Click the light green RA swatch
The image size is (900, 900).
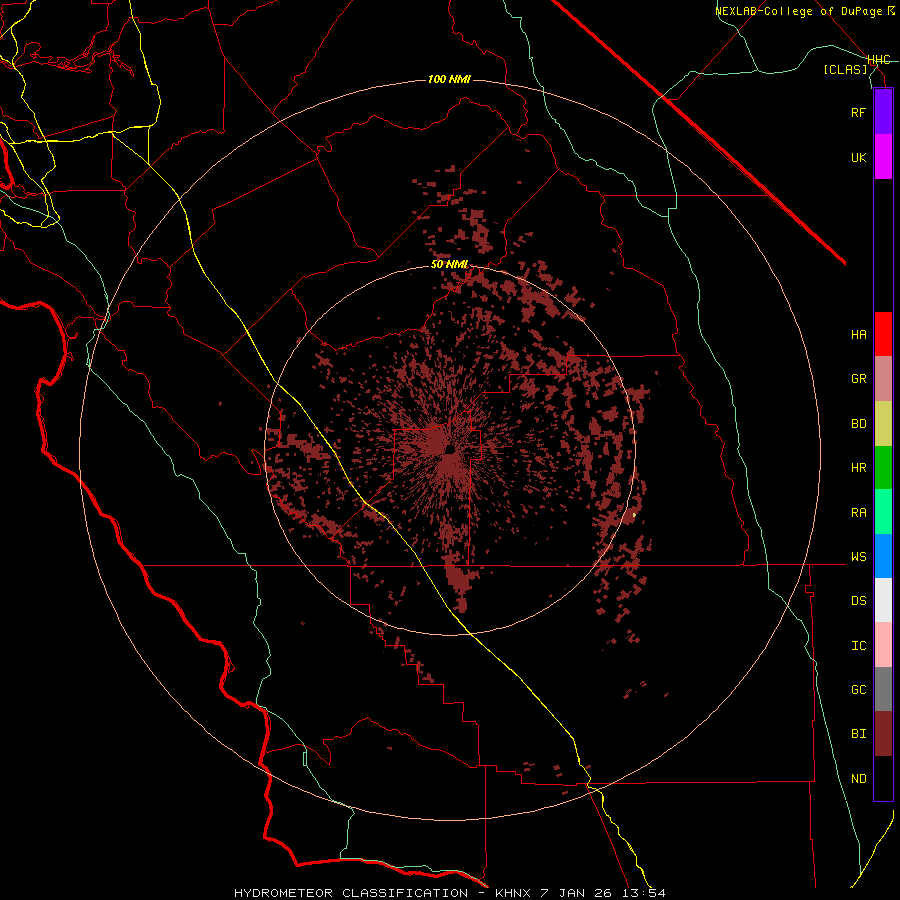coord(883,512)
